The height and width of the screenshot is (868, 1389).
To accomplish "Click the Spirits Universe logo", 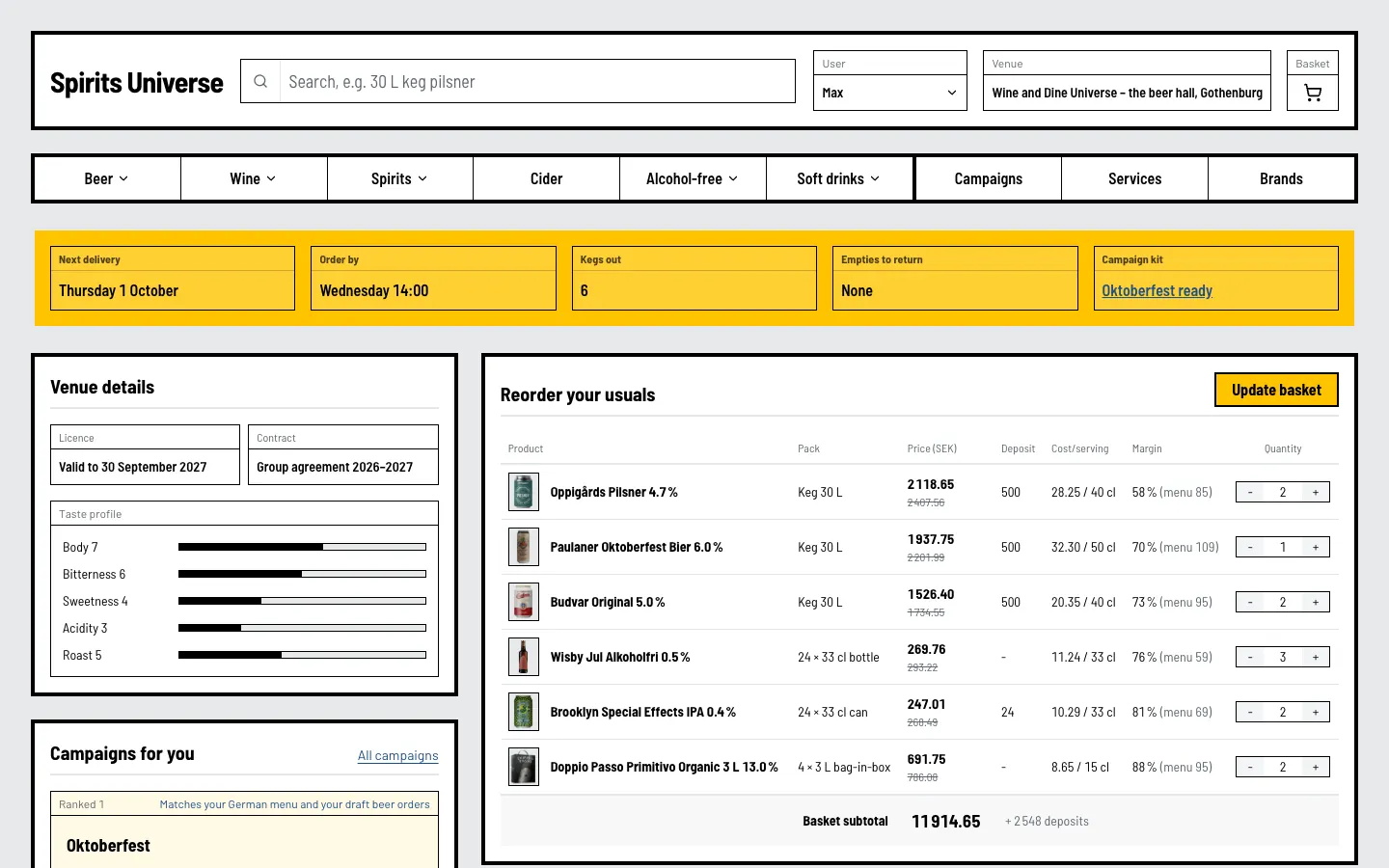I will (137, 83).
